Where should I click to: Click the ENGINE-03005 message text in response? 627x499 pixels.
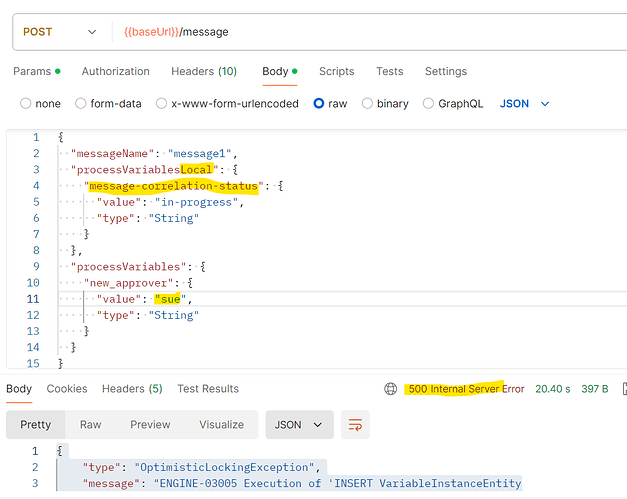338,483
